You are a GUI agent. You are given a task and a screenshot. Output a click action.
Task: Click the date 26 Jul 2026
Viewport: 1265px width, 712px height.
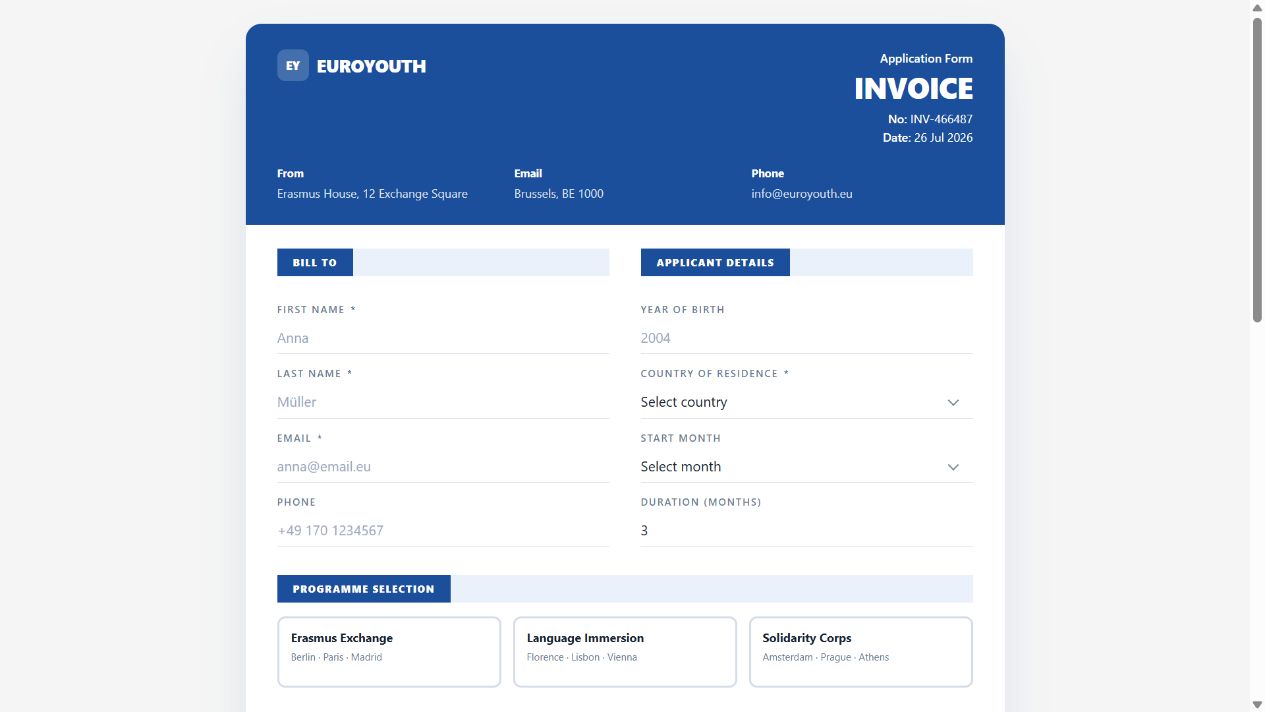click(943, 138)
